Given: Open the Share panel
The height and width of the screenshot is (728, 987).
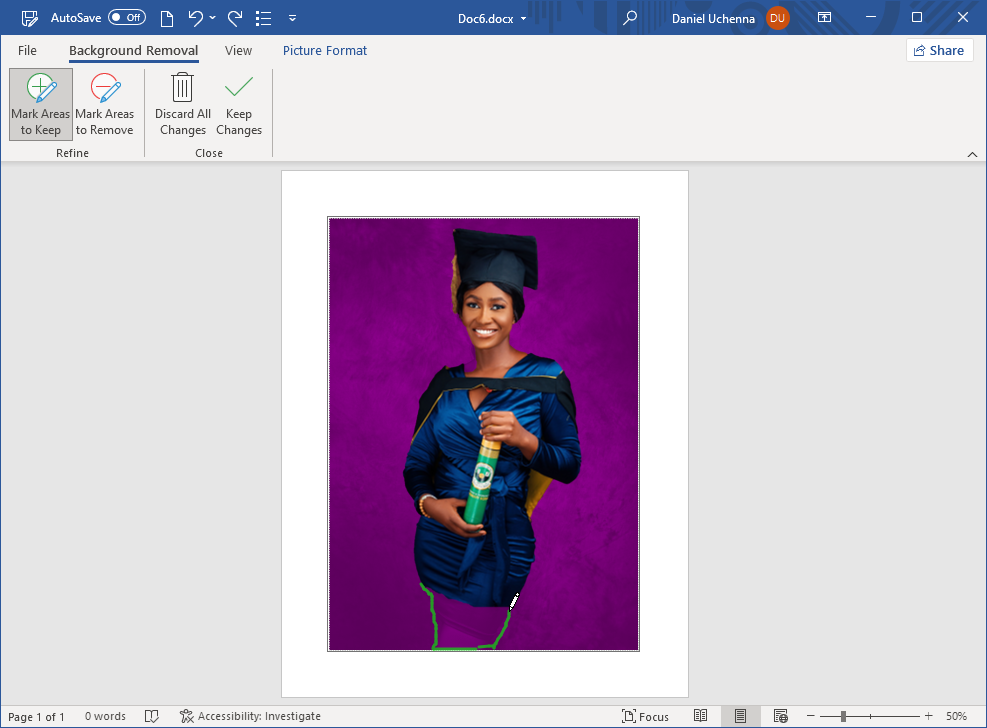Looking at the screenshot, I should (939, 50).
